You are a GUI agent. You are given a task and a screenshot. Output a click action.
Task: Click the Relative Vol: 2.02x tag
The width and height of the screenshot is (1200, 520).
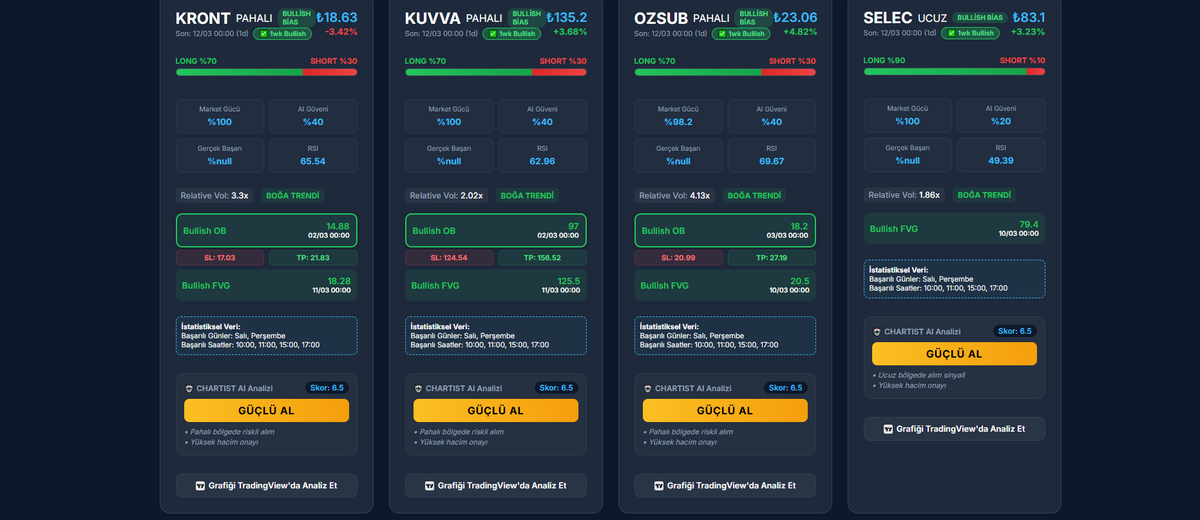coord(447,196)
